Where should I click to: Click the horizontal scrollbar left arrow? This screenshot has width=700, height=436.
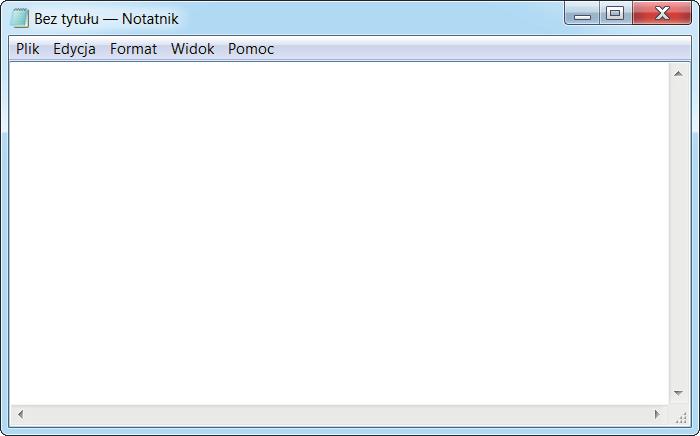tap(20, 415)
